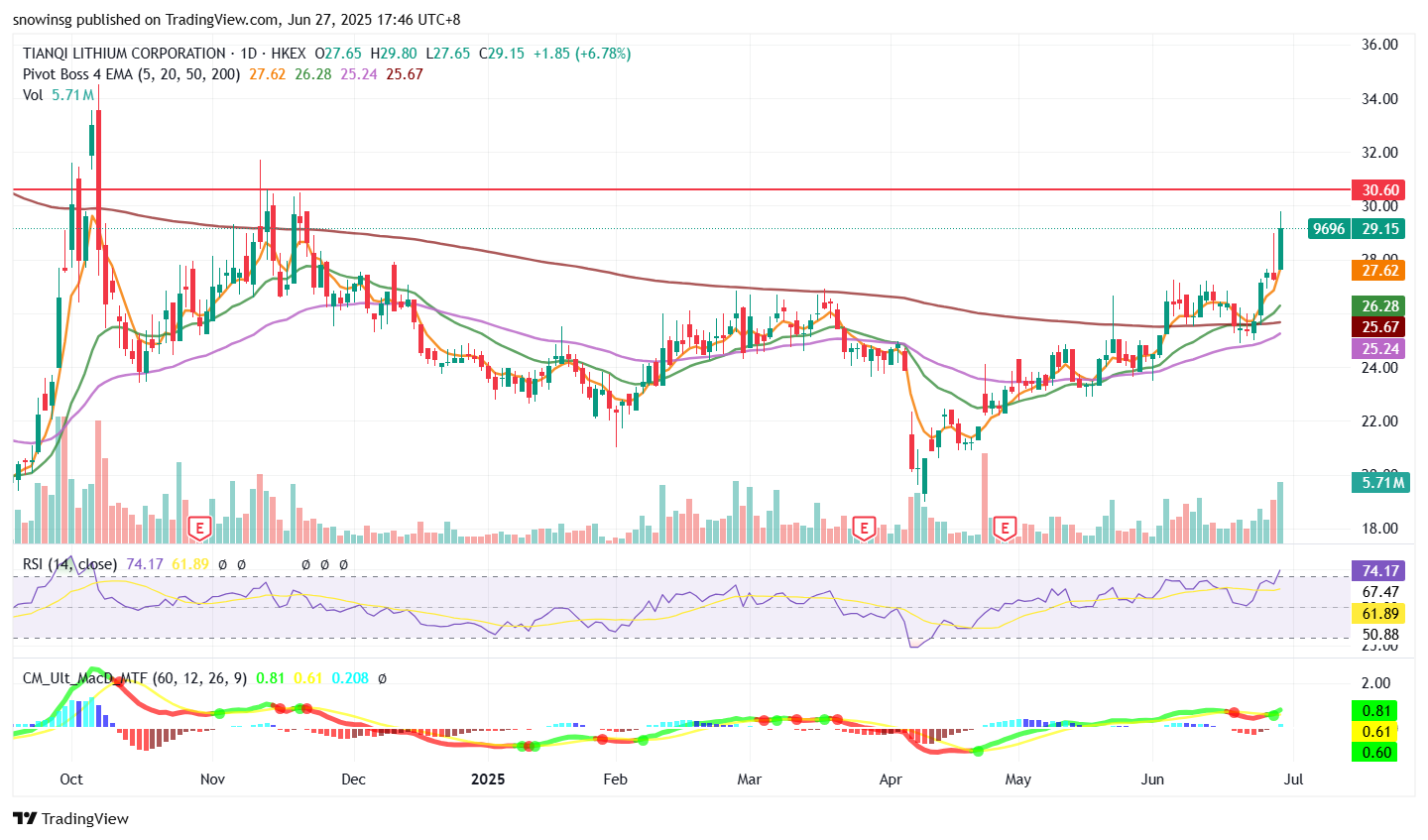1428x840 pixels.
Task: Click the 2025 label on the time axis
Action: 488,780
